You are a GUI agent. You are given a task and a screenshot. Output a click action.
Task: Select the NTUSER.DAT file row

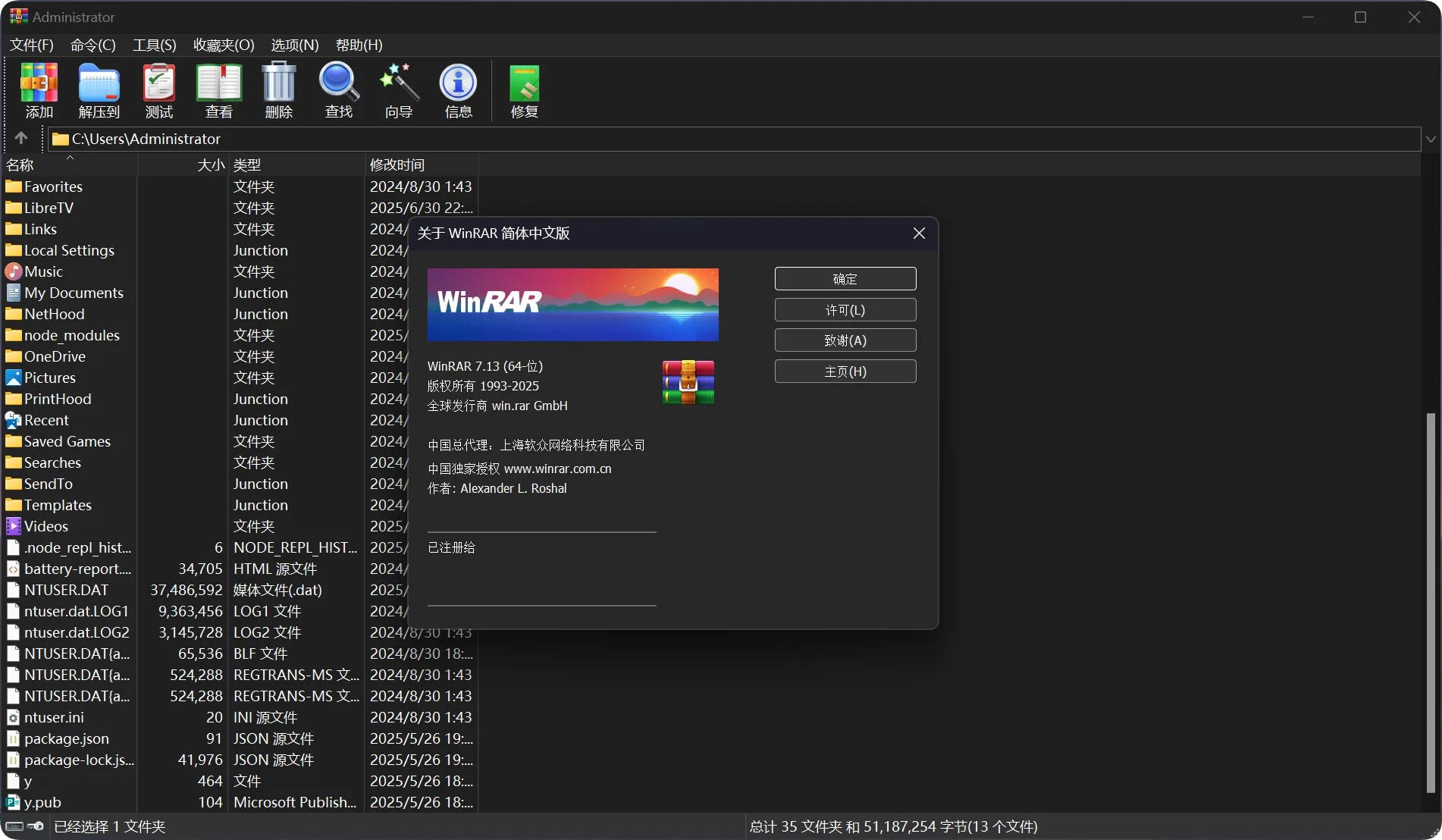205,590
